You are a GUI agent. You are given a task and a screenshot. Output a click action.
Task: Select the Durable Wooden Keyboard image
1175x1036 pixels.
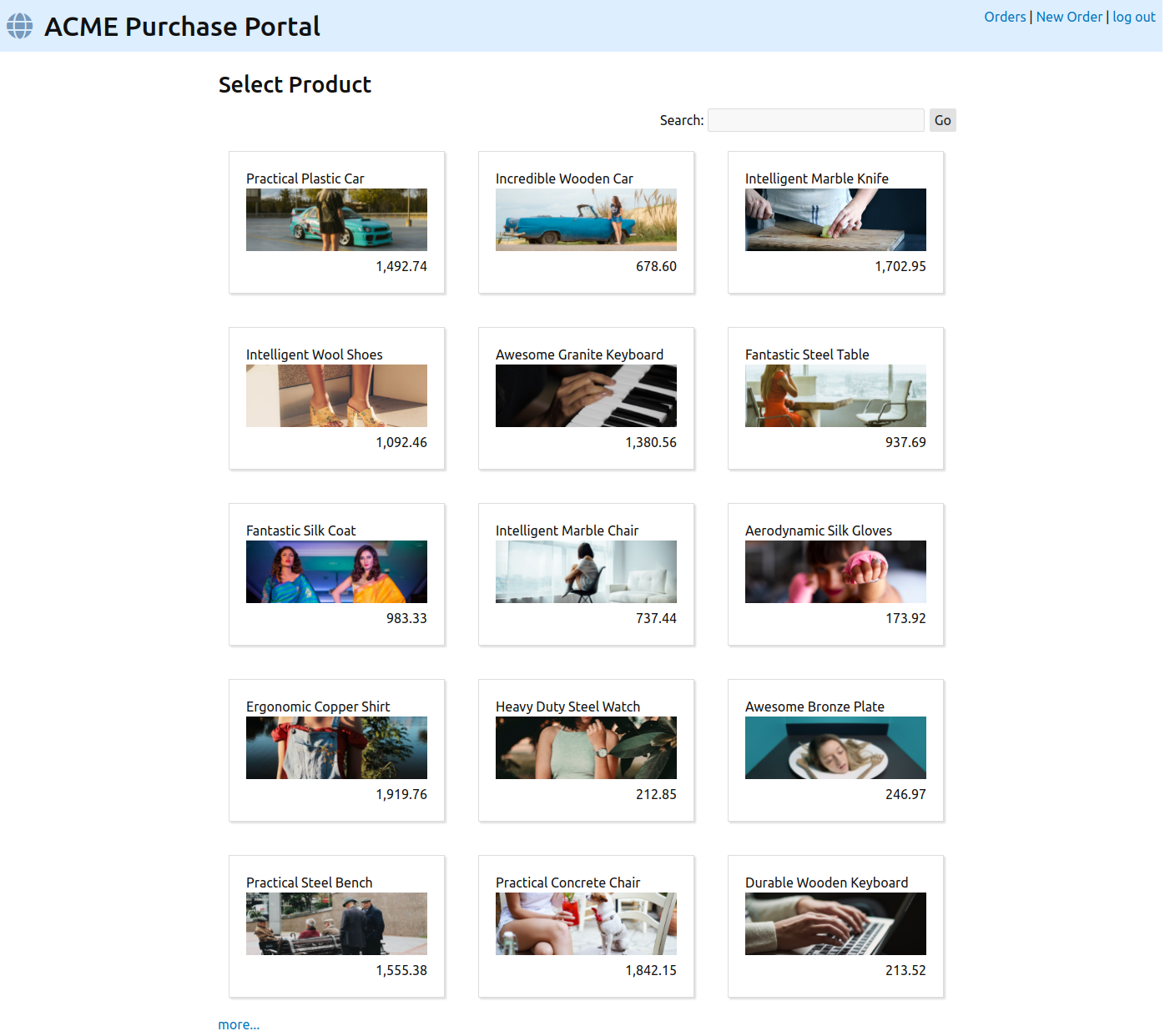click(835, 923)
